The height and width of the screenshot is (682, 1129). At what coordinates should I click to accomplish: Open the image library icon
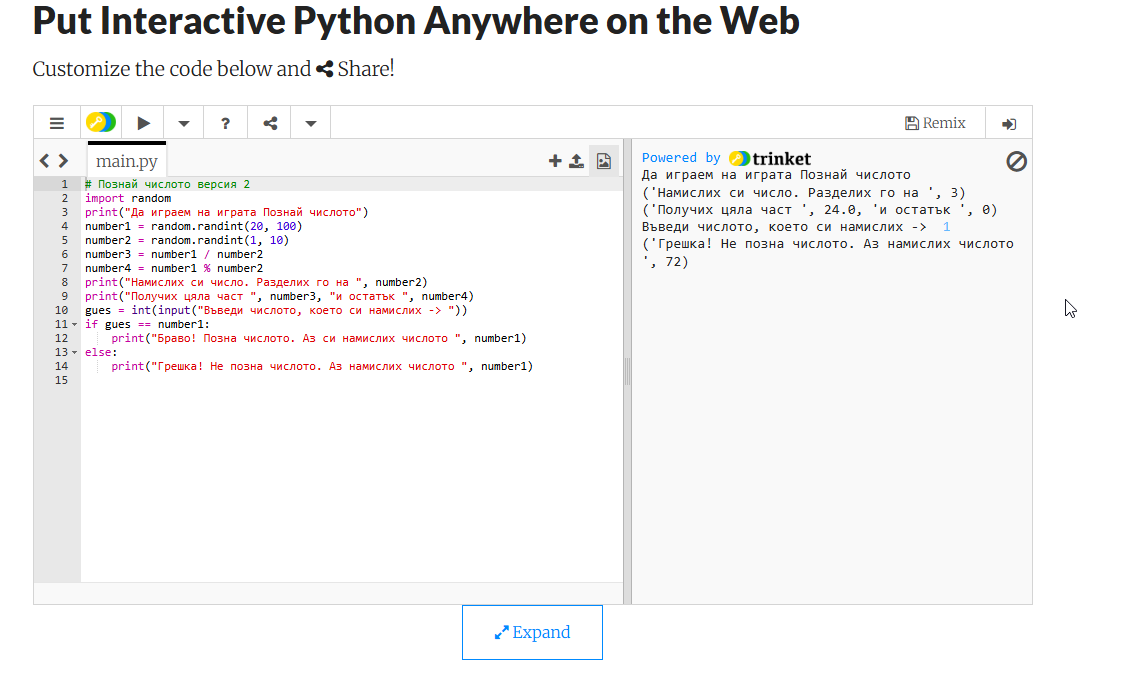tap(603, 161)
